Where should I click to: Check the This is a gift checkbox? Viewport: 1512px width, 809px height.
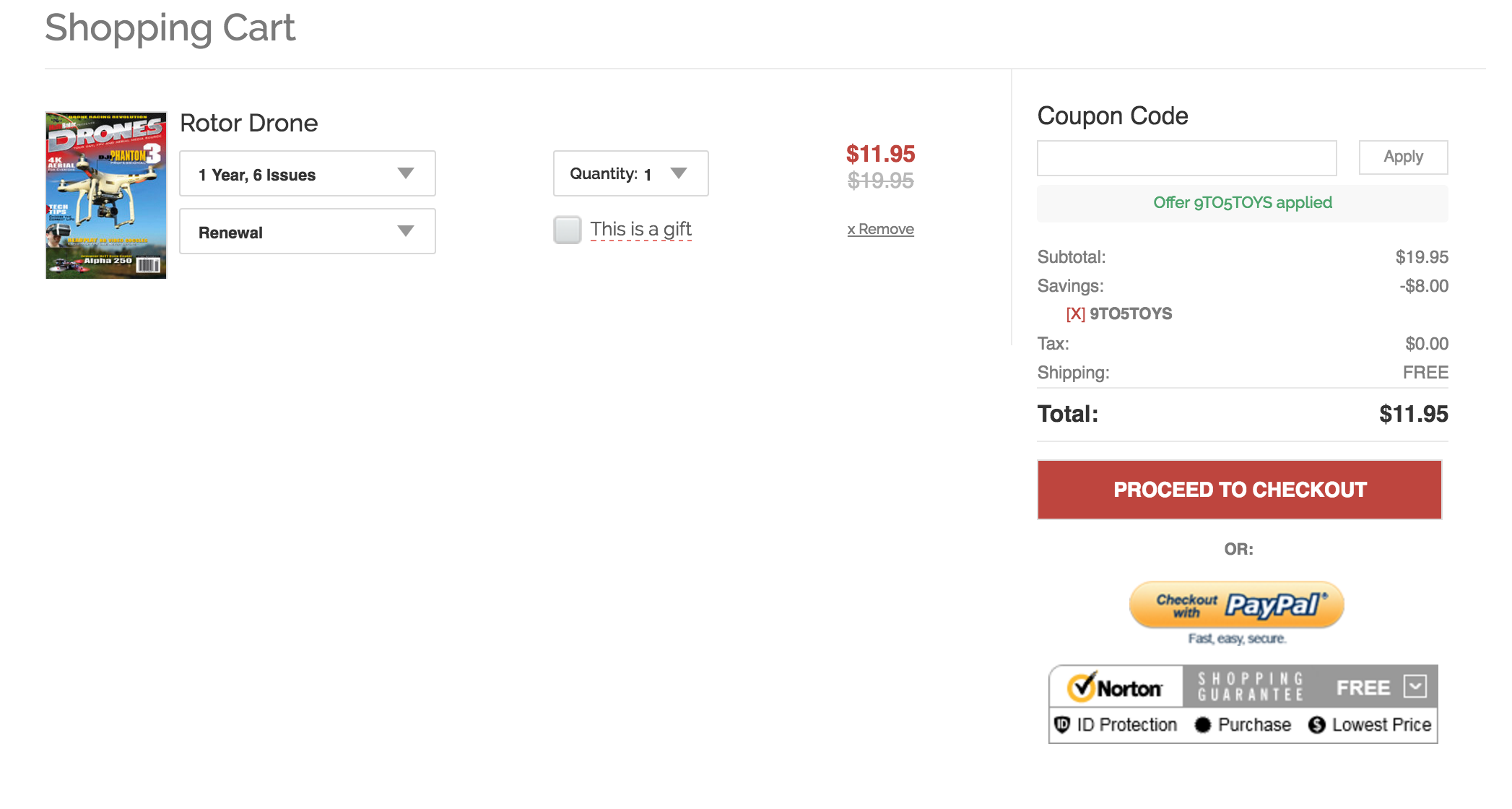coord(568,230)
